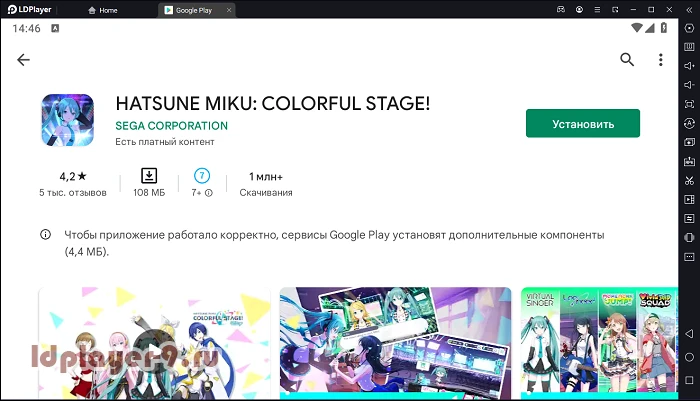The height and width of the screenshot is (401, 700).
Task: Click the LDPlayer logo
Action: point(29,9)
